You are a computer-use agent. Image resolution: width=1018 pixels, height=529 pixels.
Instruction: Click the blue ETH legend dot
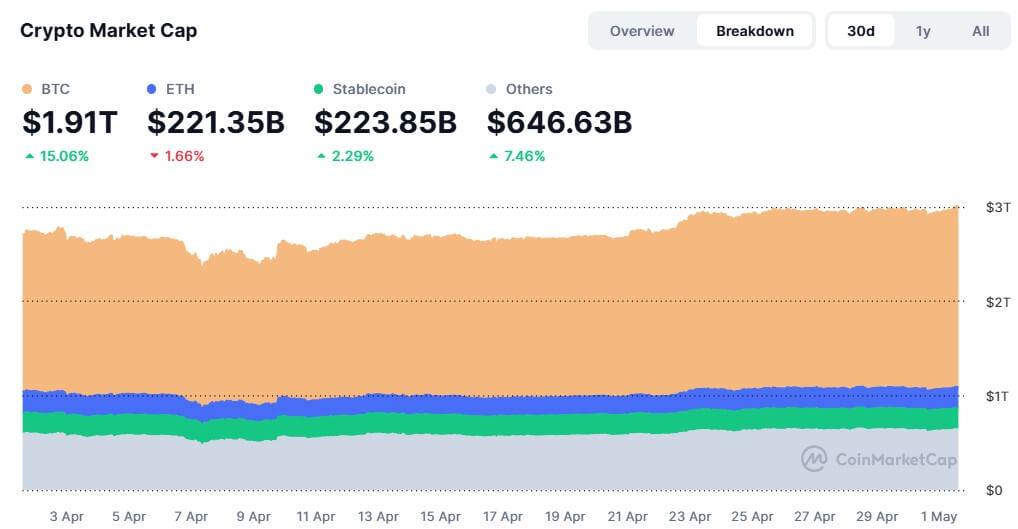coord(152,89)
